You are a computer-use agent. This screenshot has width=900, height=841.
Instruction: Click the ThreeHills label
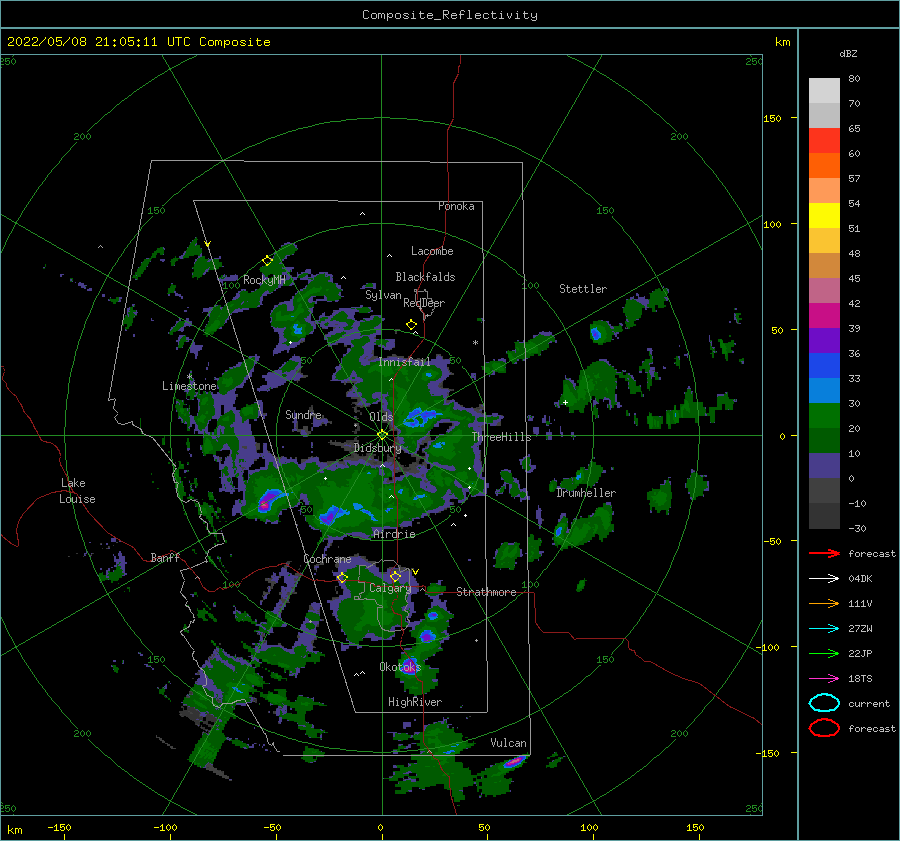pyautogui.click(x=502, y=437)
